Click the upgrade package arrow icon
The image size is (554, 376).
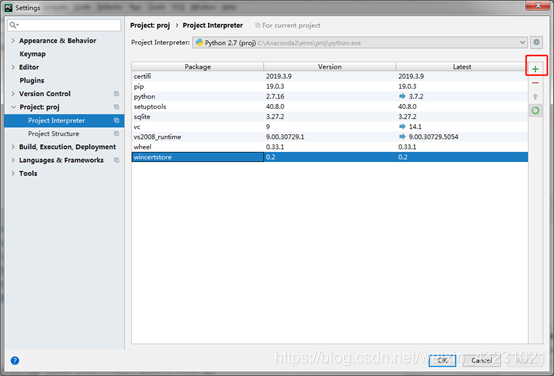(x=535, y=96)
